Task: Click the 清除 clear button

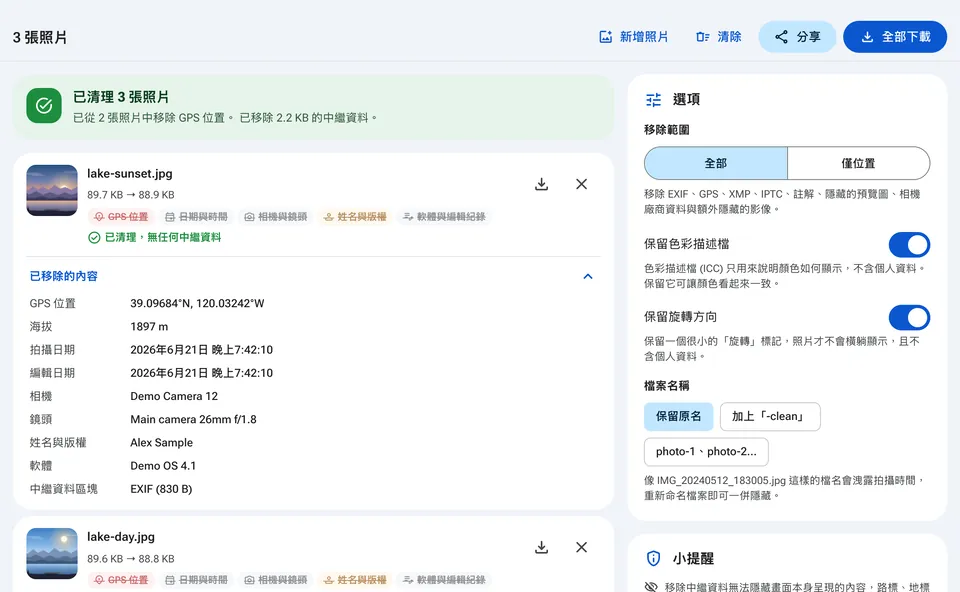Action: (719, 37)
